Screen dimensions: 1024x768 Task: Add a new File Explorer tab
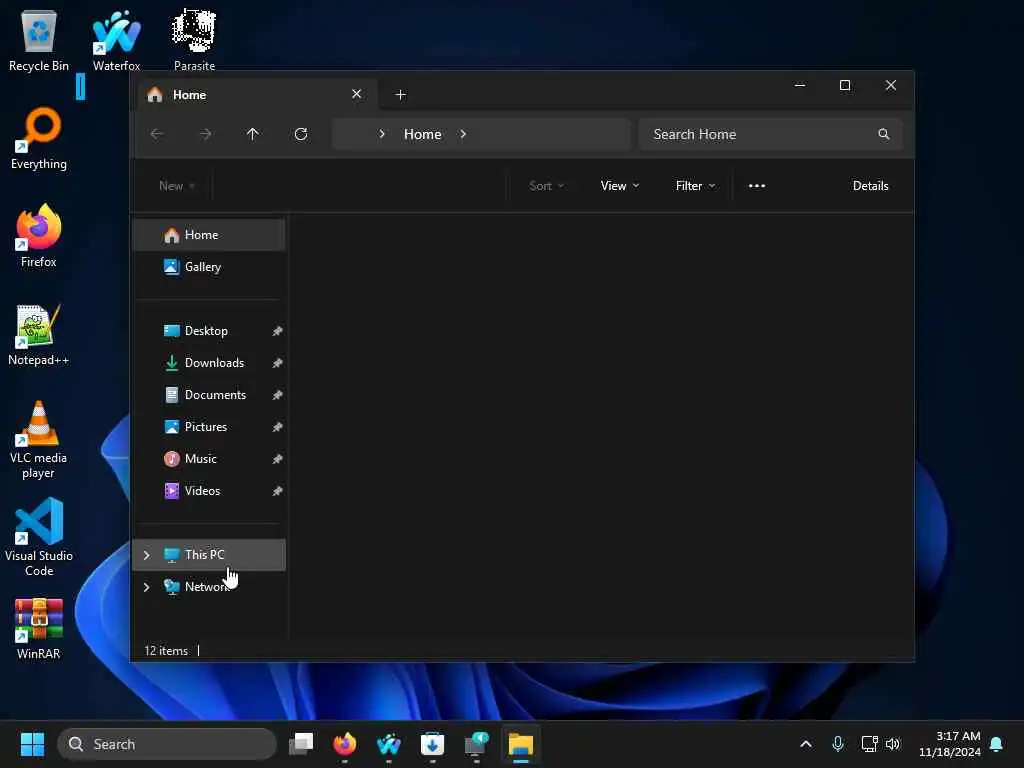tap(400, 95)
